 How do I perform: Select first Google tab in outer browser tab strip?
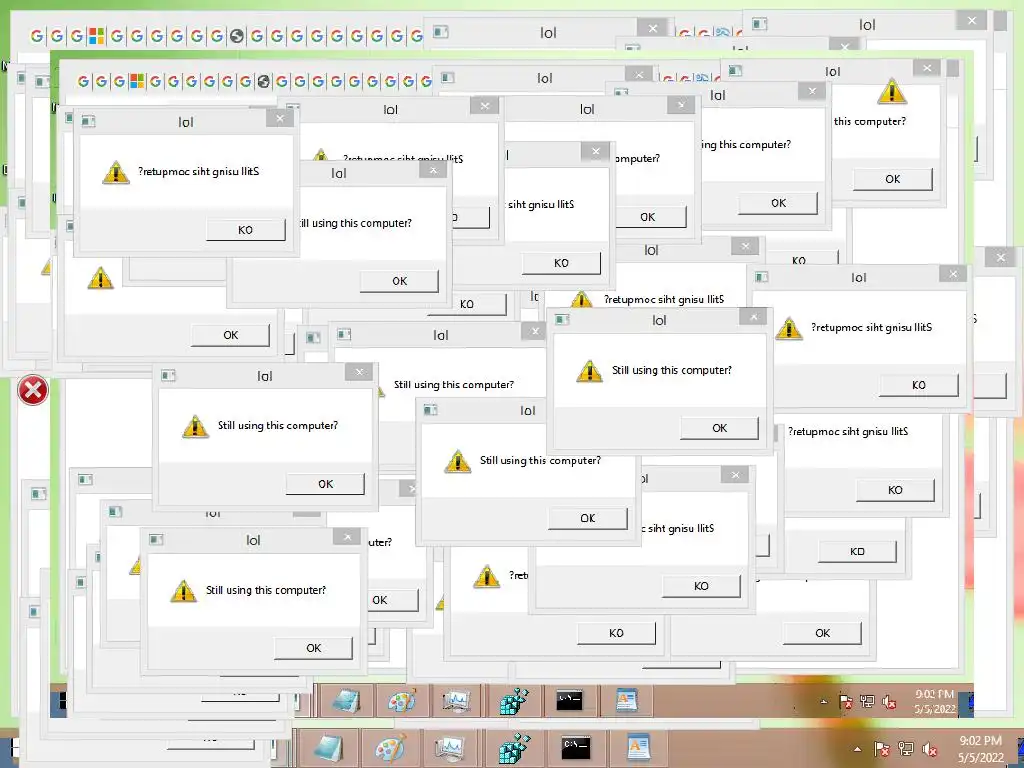pos(37,36)
